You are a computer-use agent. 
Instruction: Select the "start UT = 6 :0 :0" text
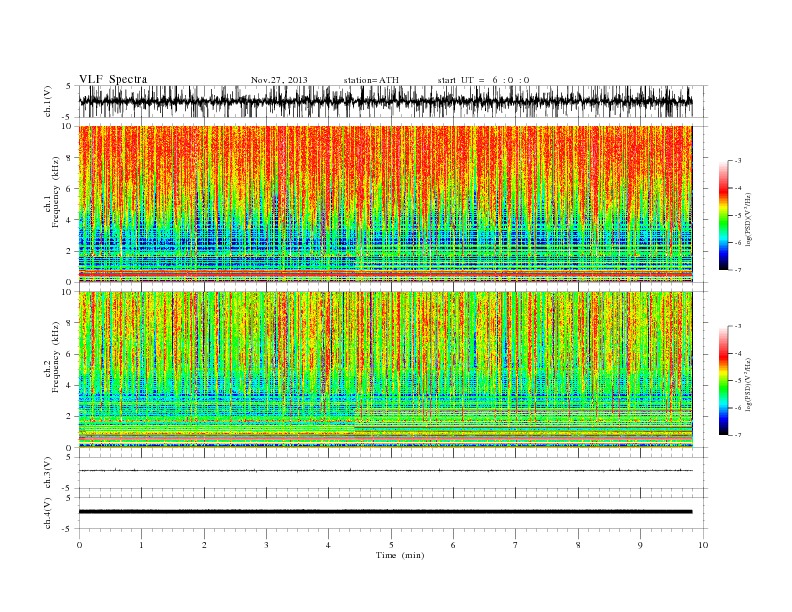(483, 80)
